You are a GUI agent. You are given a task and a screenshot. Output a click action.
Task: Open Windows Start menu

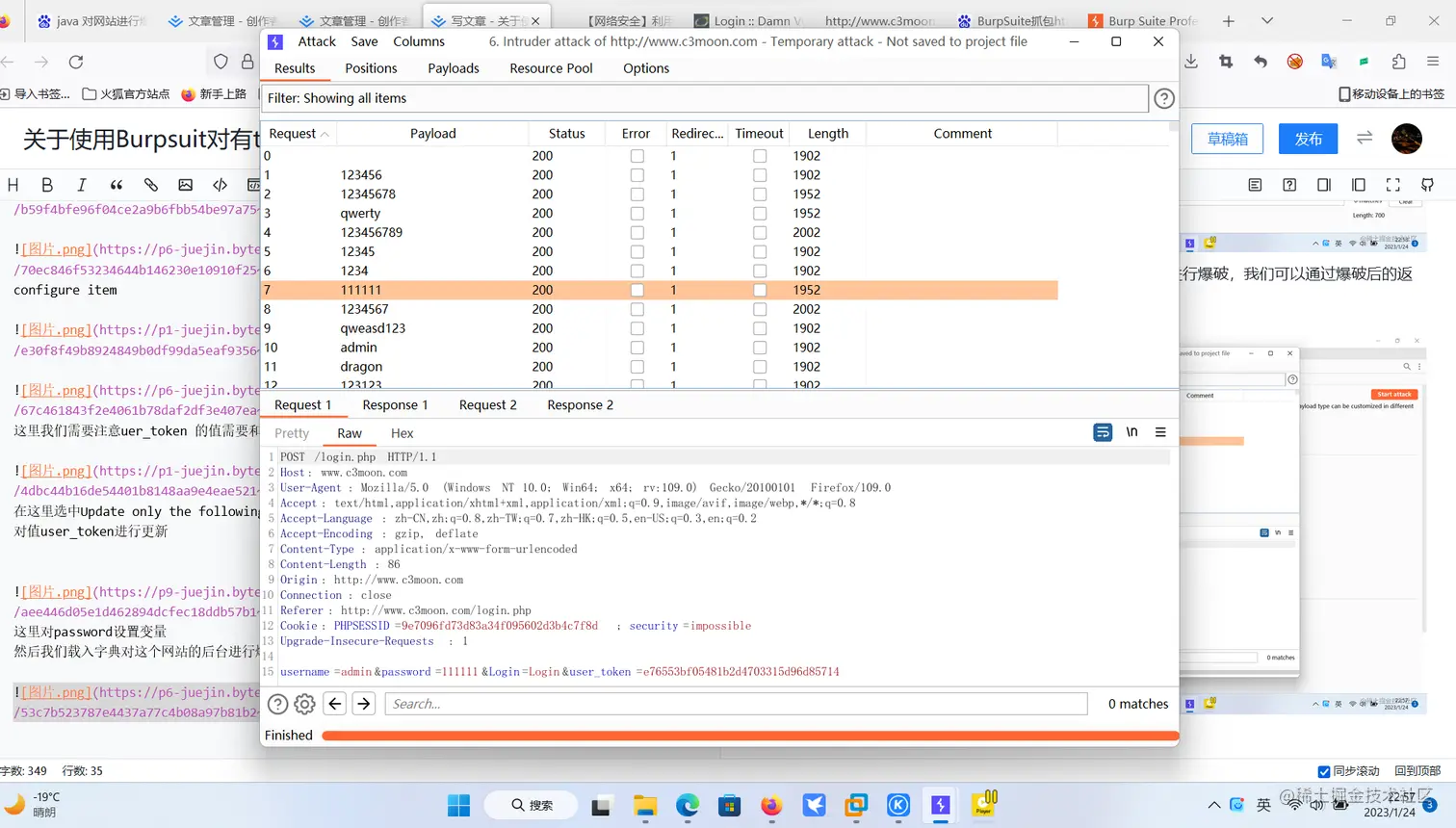click(x=458, y=805)
